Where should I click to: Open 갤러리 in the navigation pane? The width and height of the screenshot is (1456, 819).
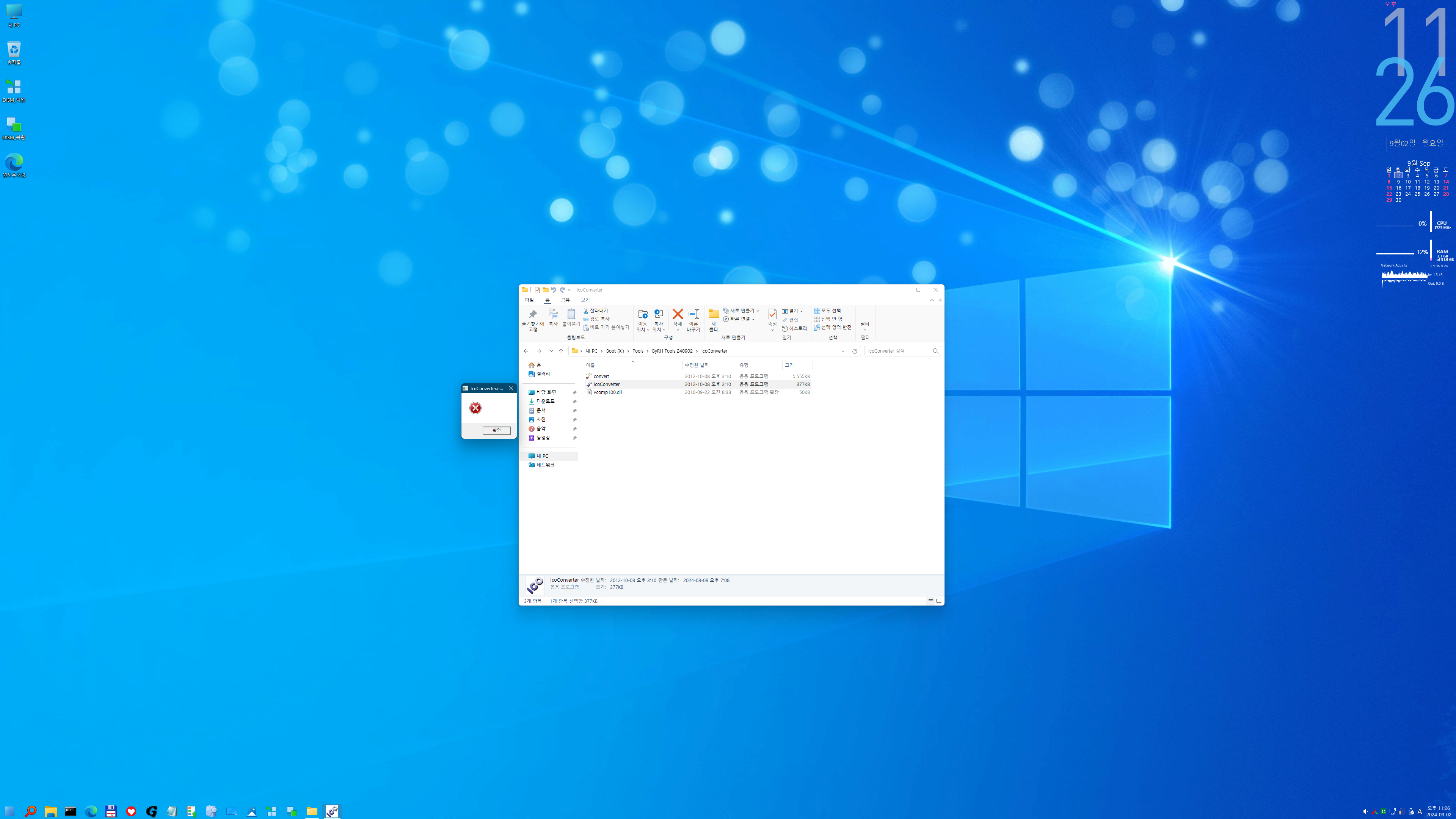(539, 374)
